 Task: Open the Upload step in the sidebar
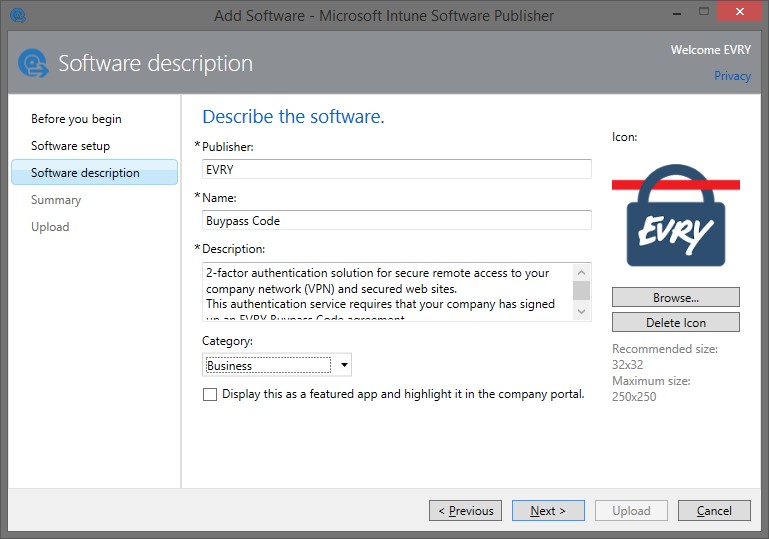pos(50,227)
